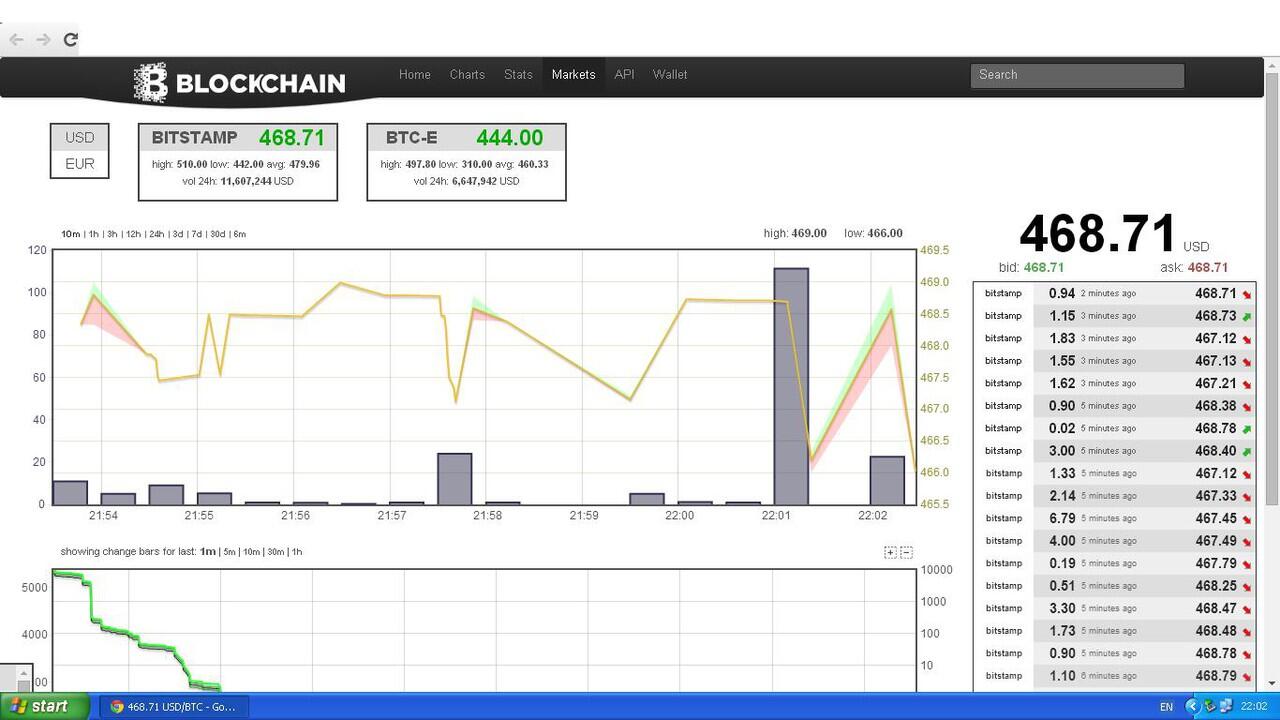Open the Stats nav item
Image resolution: width=1280 pixels, height=720 pixels.
pos(518,75)
